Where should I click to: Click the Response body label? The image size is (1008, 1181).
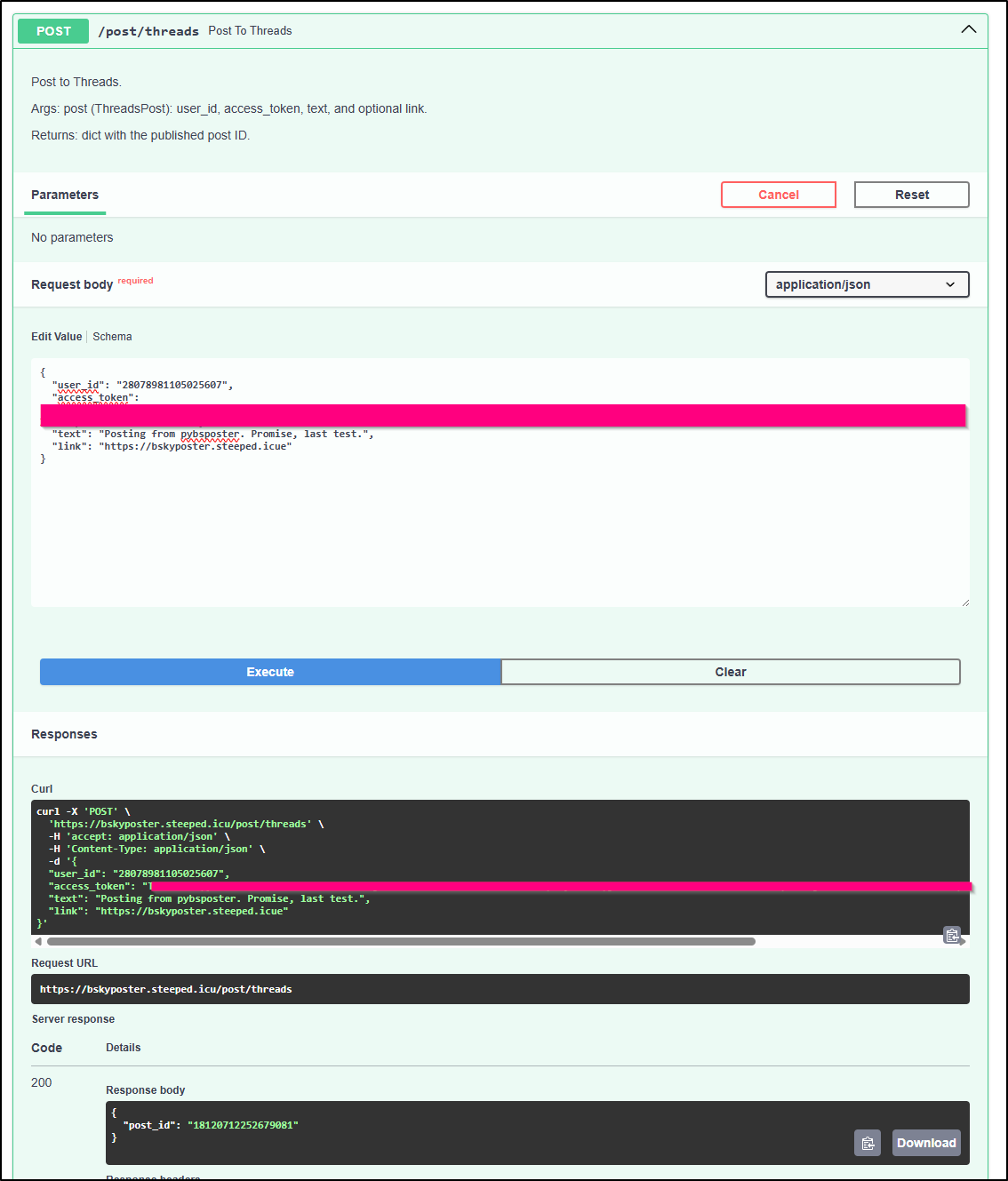[x=146, y=1090]
